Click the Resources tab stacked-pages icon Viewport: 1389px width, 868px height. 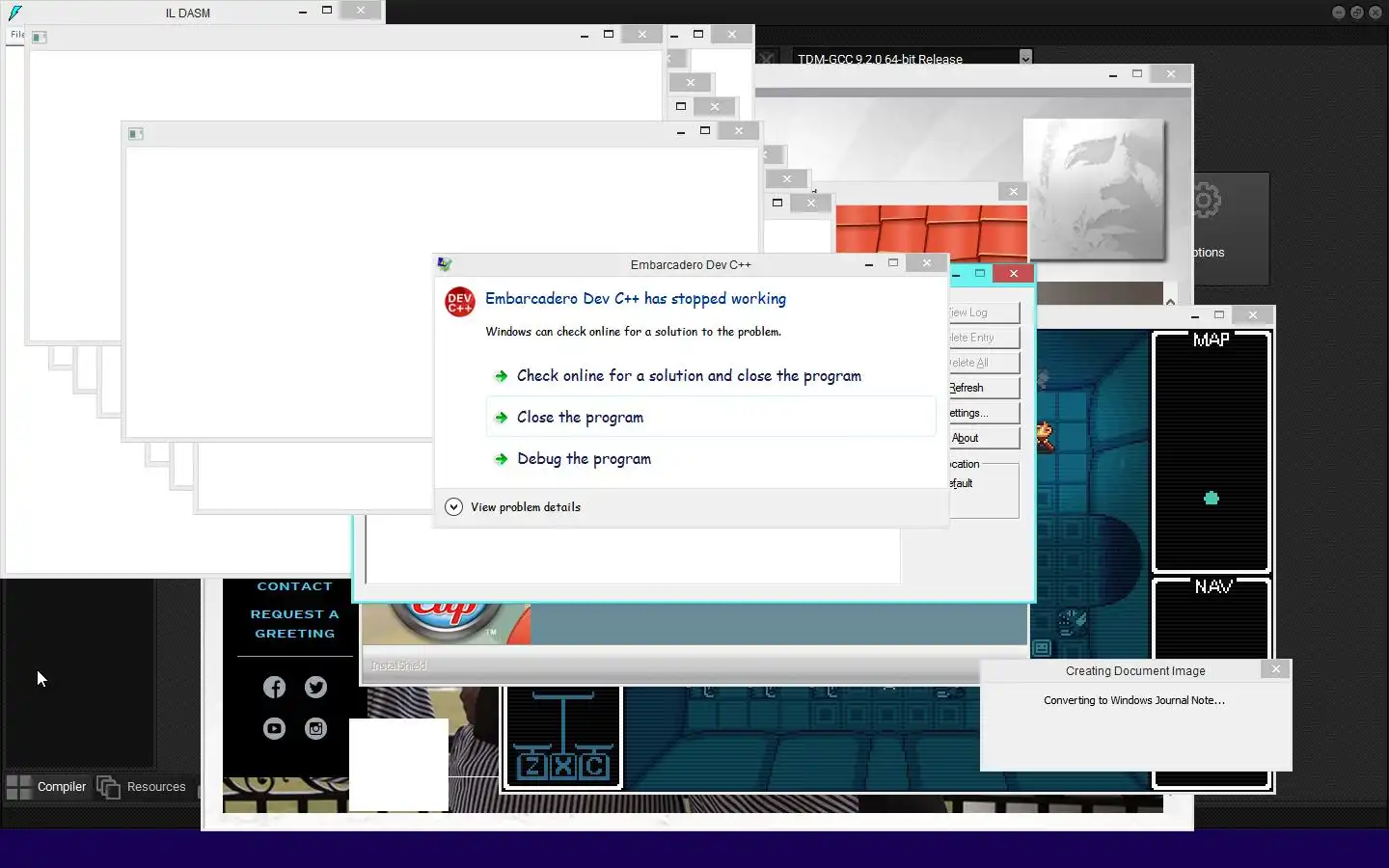(108, 787)
